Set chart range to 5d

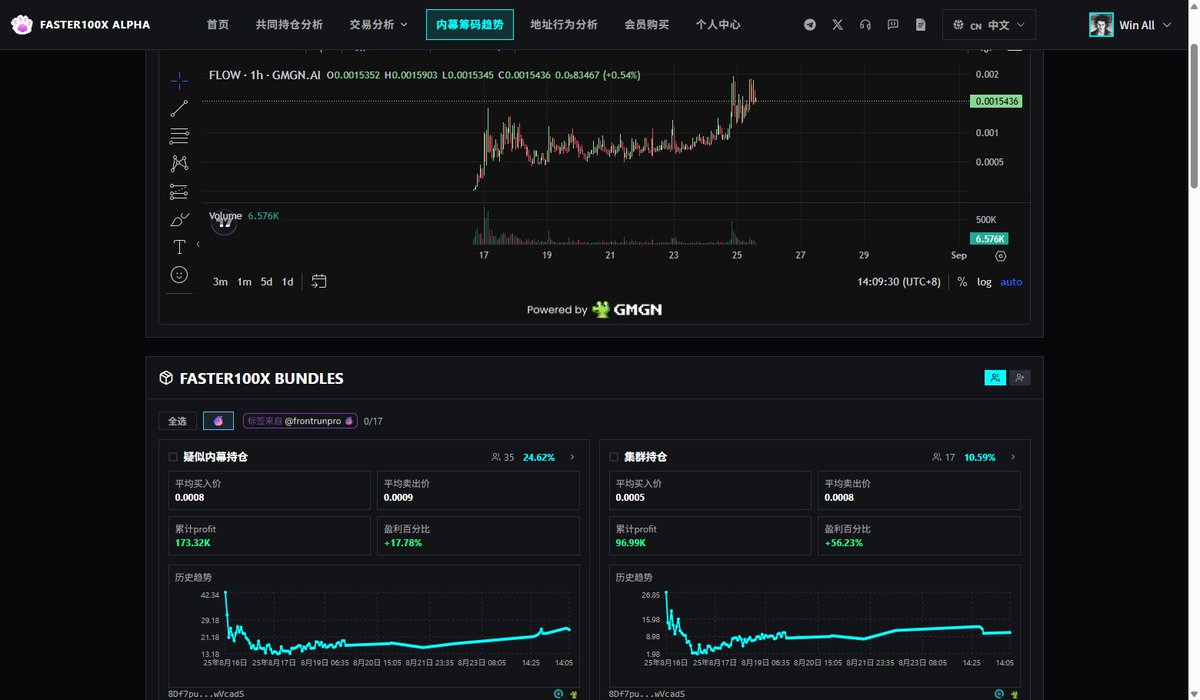(x=266, y=282)
